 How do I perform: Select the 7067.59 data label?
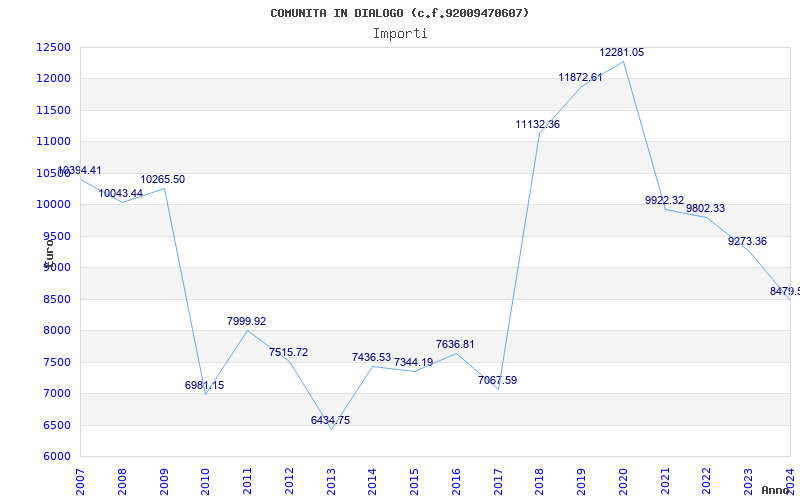pyautogui.click(x=497, y=380)
